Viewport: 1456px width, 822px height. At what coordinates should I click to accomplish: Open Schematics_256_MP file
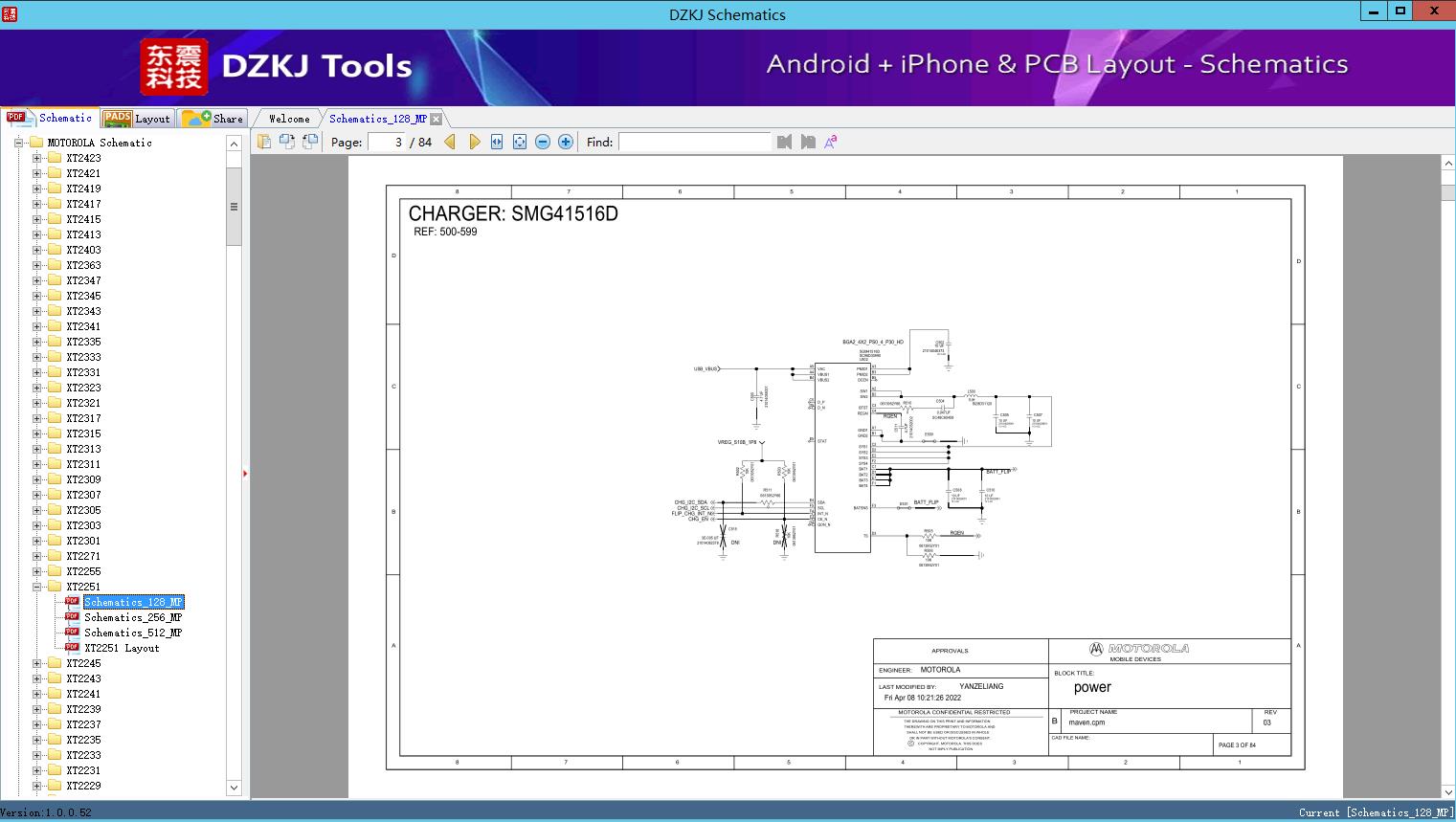(133, 617)
